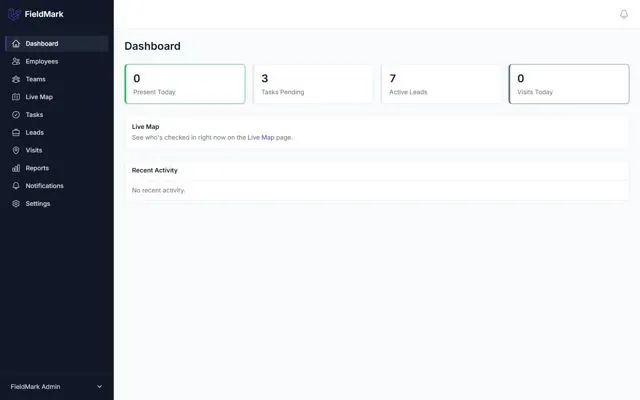
Task: Select Tasks in the sidebar
Action: pos(57,115)
